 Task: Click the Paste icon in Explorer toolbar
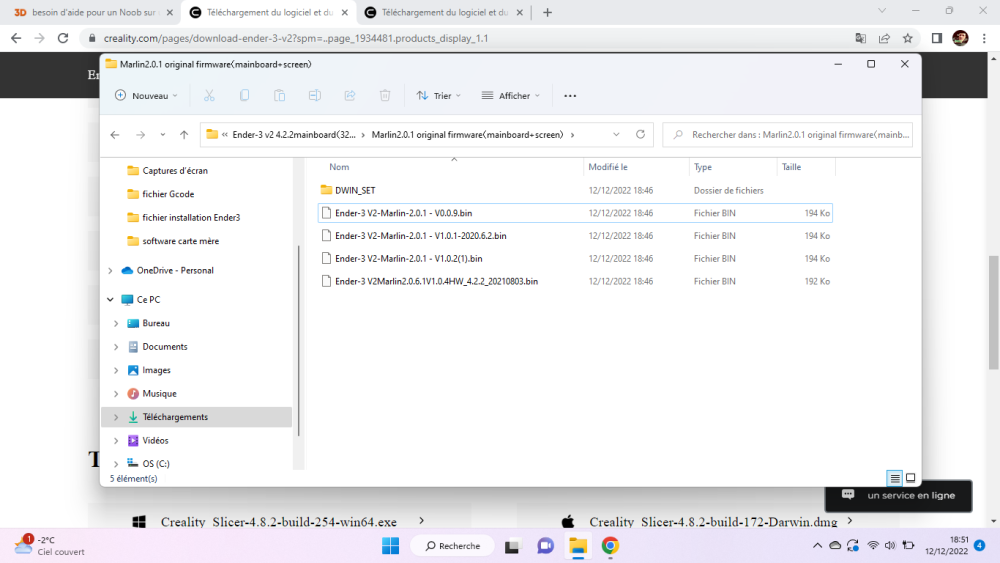point(279,96)
